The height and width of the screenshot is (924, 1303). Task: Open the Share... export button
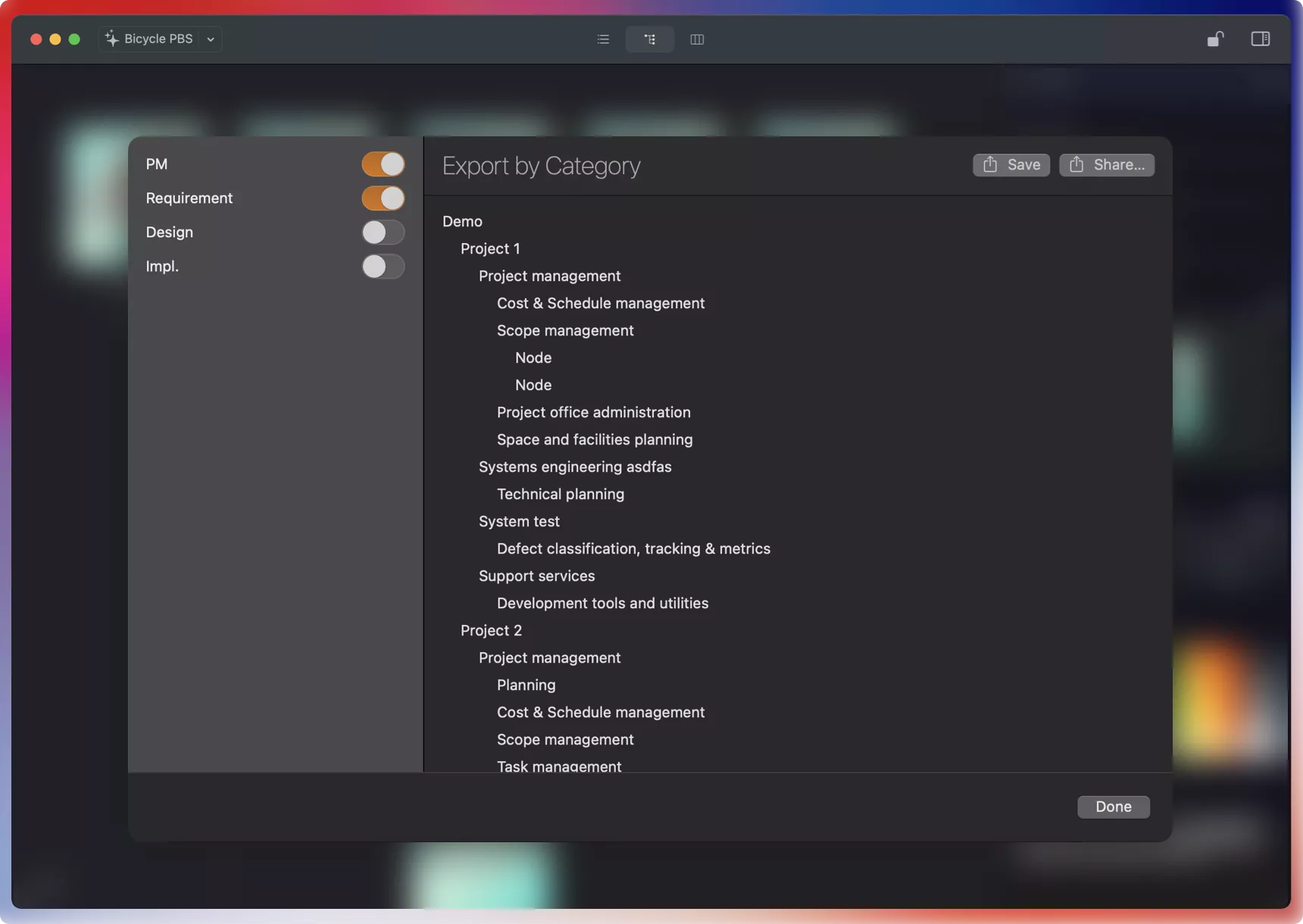pyautogui.click(x=1106, y=165)
